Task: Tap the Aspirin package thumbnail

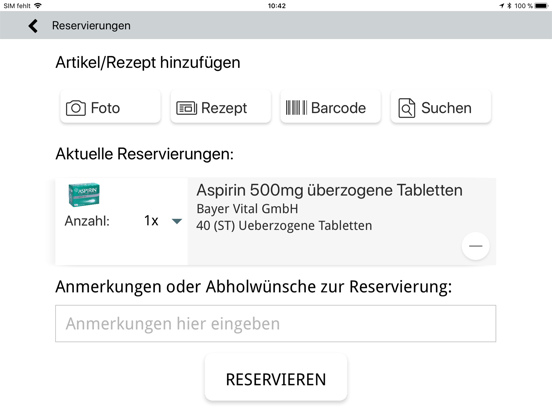Action: [x=84, y=194]
